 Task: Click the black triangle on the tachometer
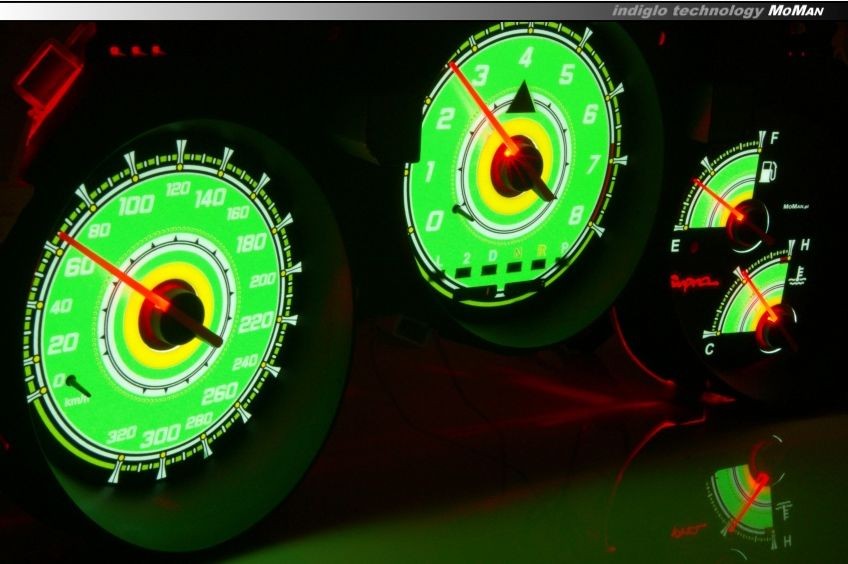(519, 100)
